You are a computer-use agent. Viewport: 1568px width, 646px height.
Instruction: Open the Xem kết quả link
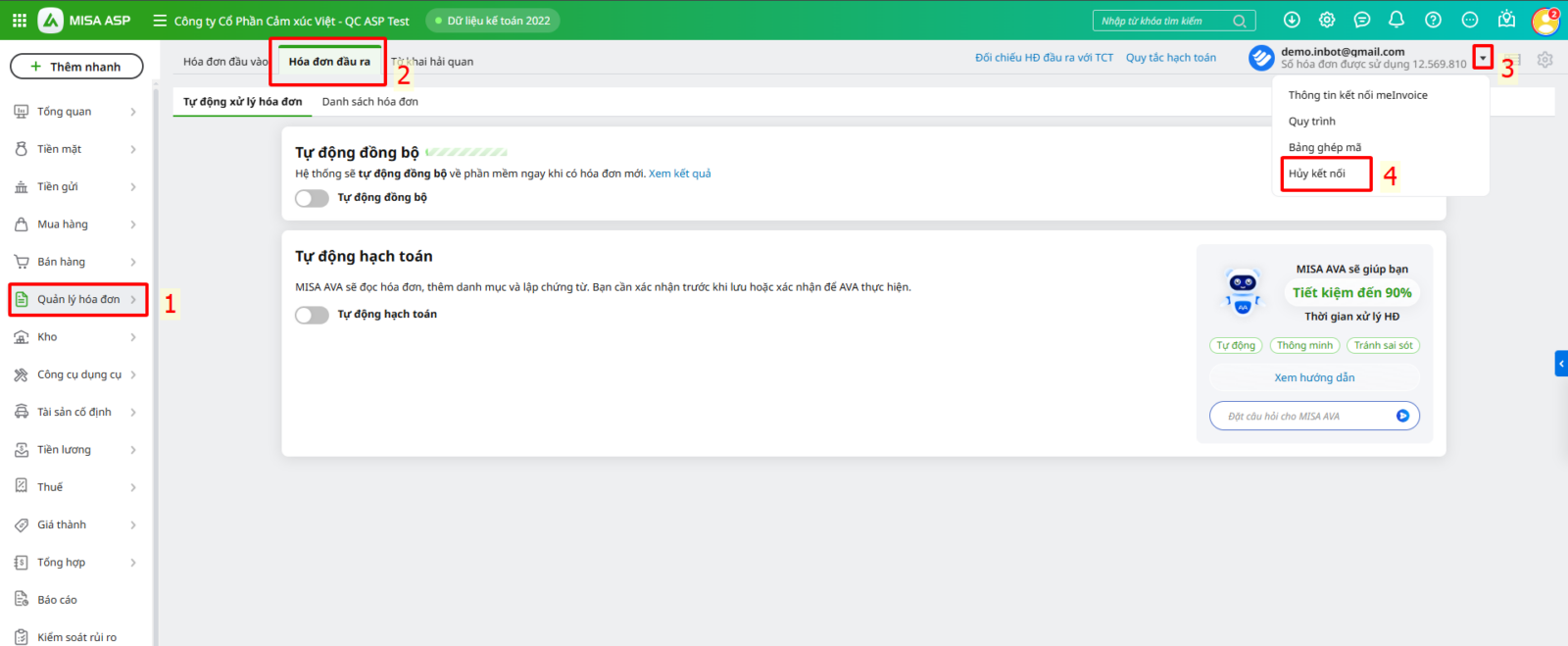pos(679,174)
